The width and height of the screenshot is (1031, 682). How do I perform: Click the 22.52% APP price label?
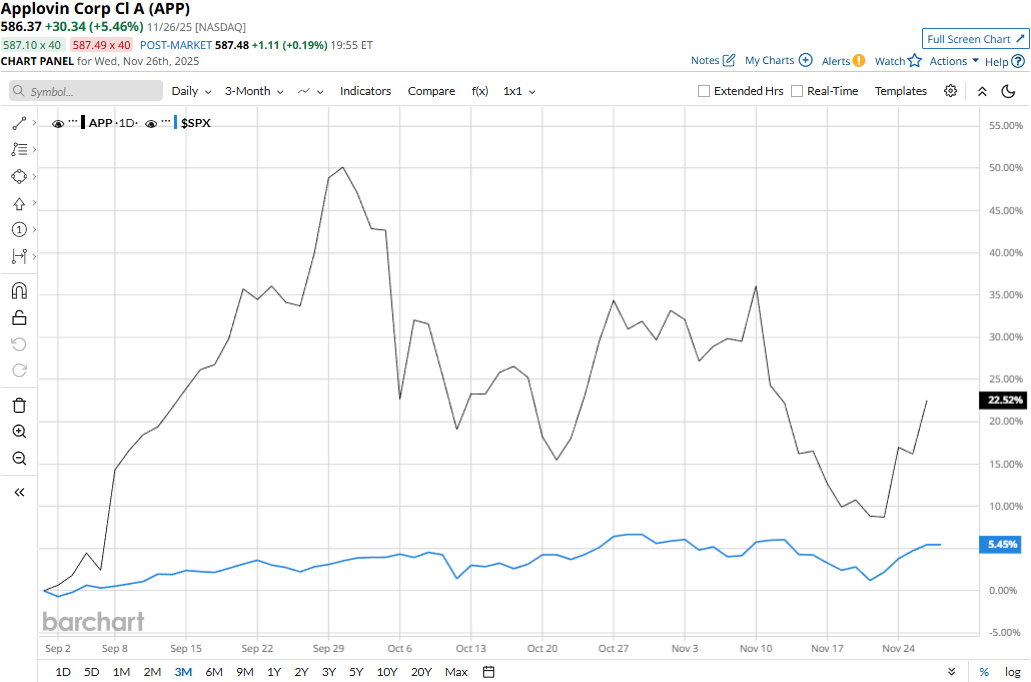point(1003,400)
